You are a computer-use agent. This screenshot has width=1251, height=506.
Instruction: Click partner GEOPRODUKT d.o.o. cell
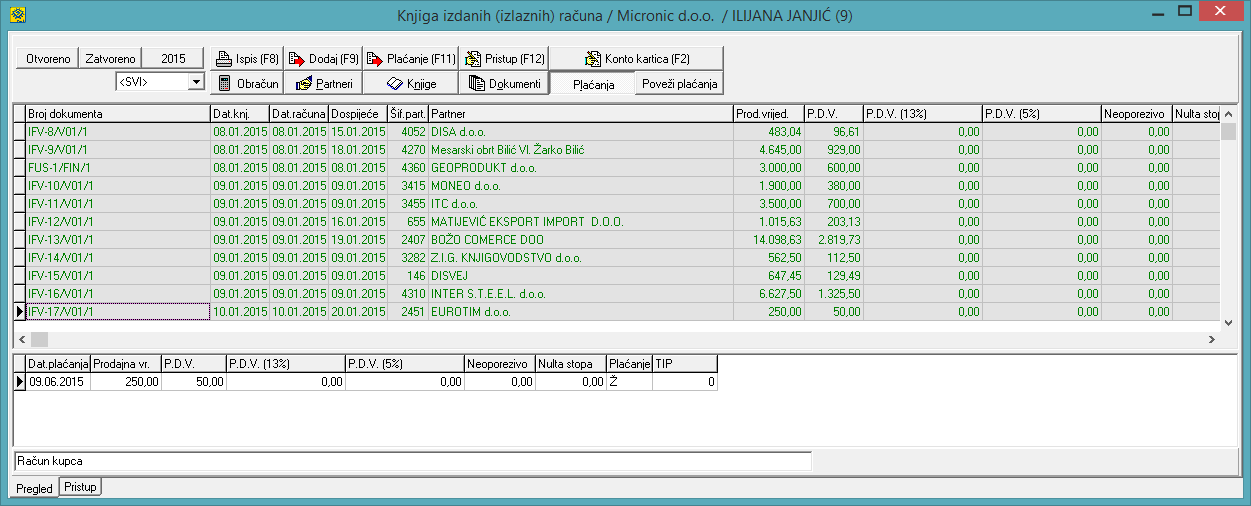[580, 167]
